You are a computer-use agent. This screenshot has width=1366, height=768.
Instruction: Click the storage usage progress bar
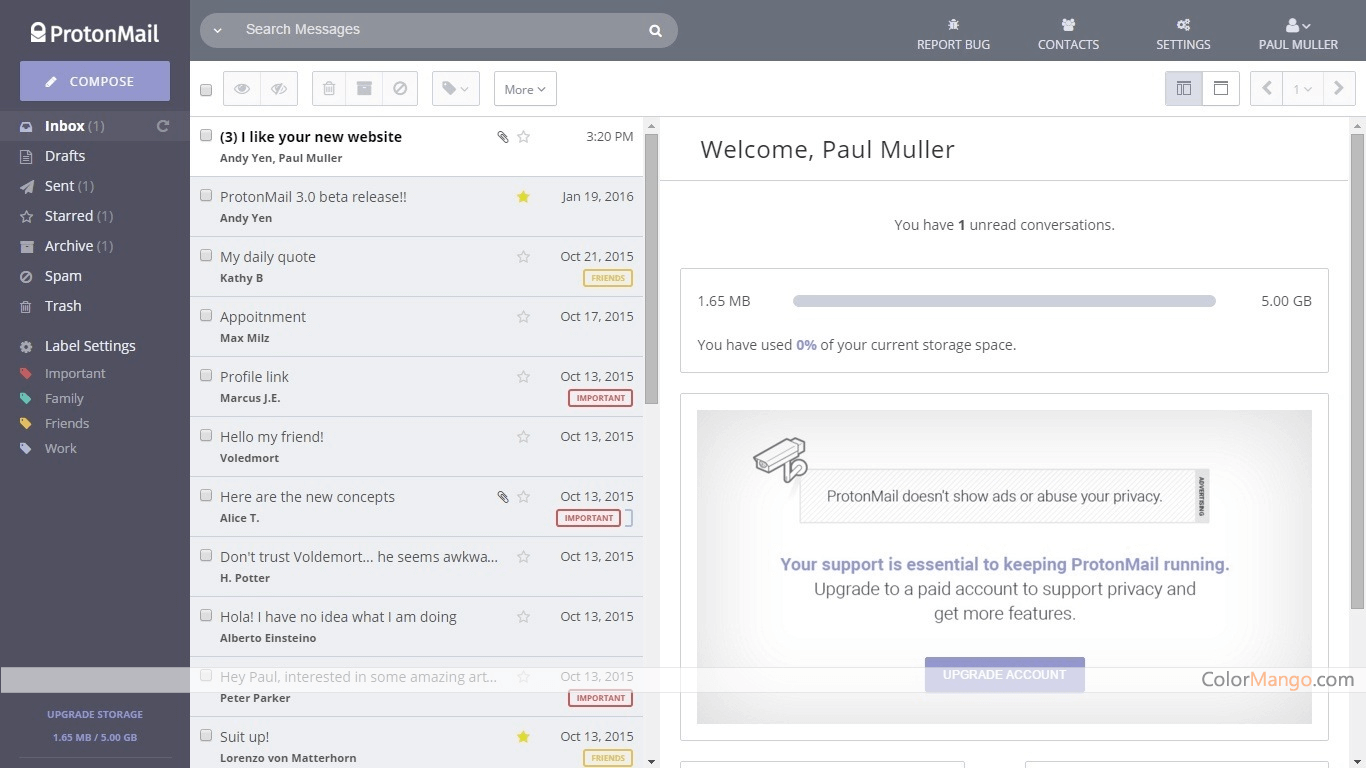(1004, 300)
